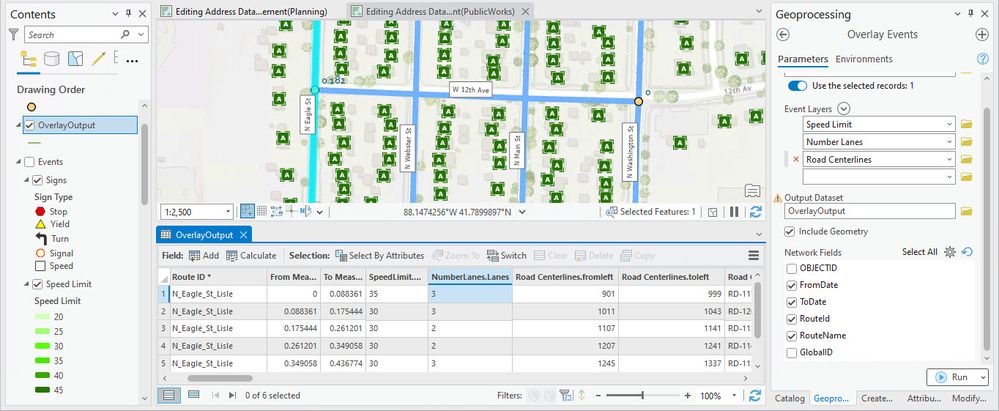This screenshot has width=999, height=411.
Task: Toggle Use the selected records switch
Action: pyautogui.click(x=797, y=85)
